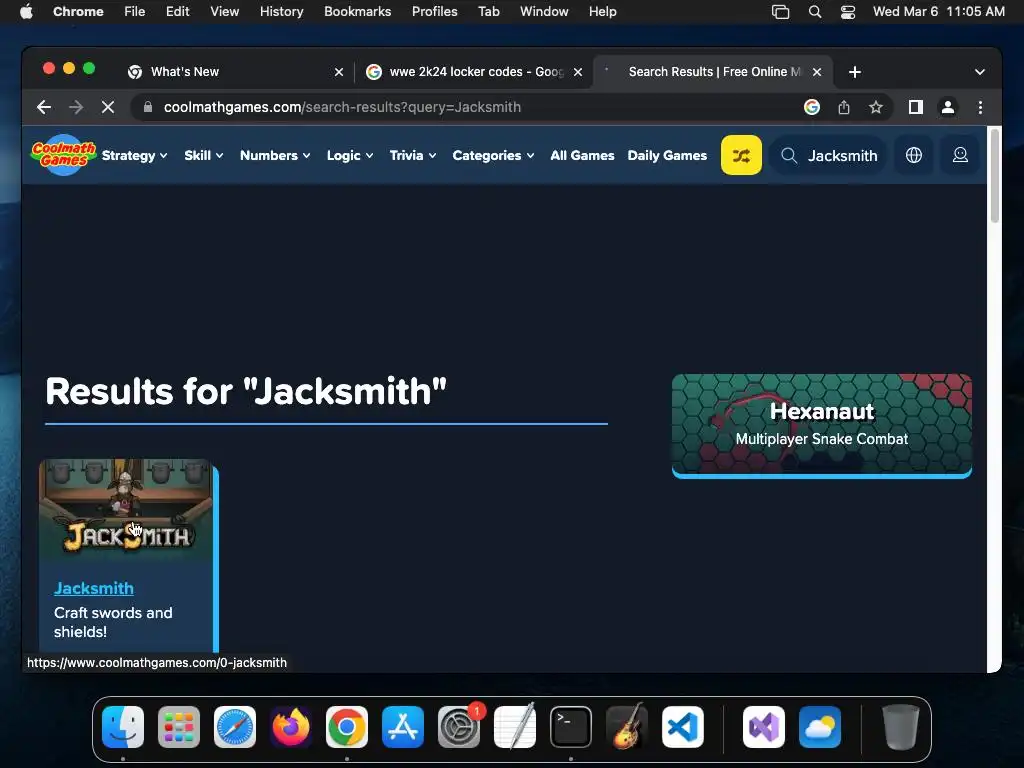Open the Trash in the dock
Image resolution: width=1024 pixels, height=768 pixels.
[x=901, y=727]
